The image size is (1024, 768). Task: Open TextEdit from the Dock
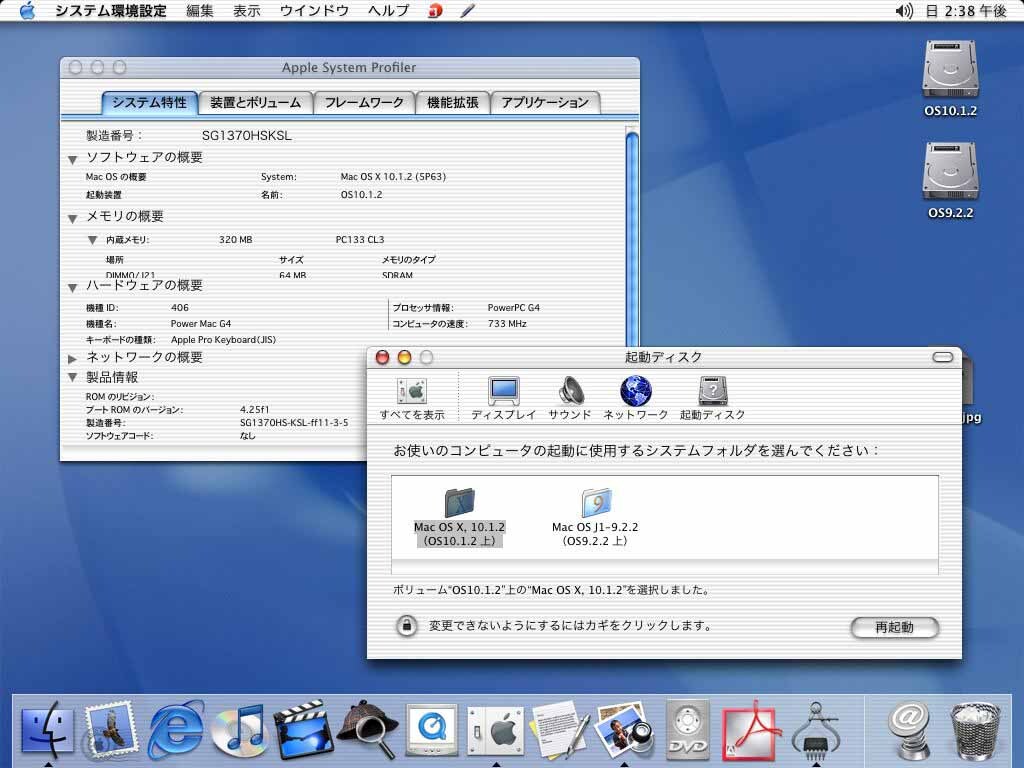[x=559, y=729]
